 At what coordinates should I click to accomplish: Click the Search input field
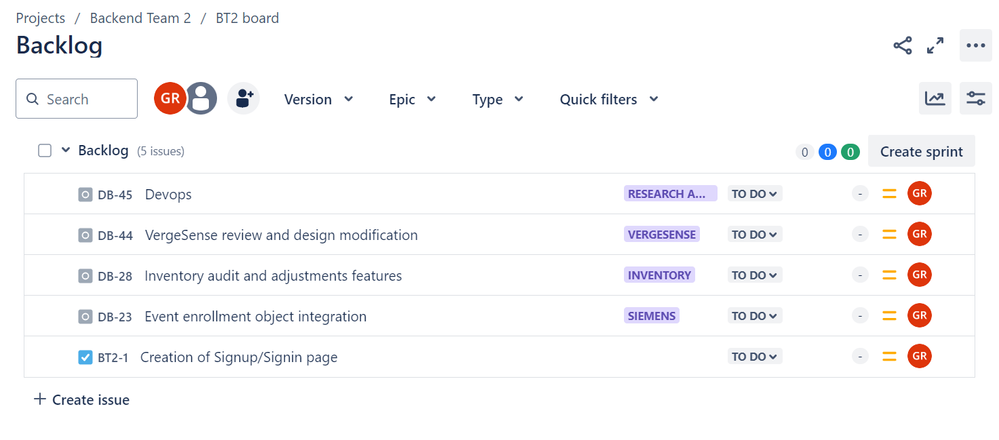pyautogui.click(x=77, y=99)
